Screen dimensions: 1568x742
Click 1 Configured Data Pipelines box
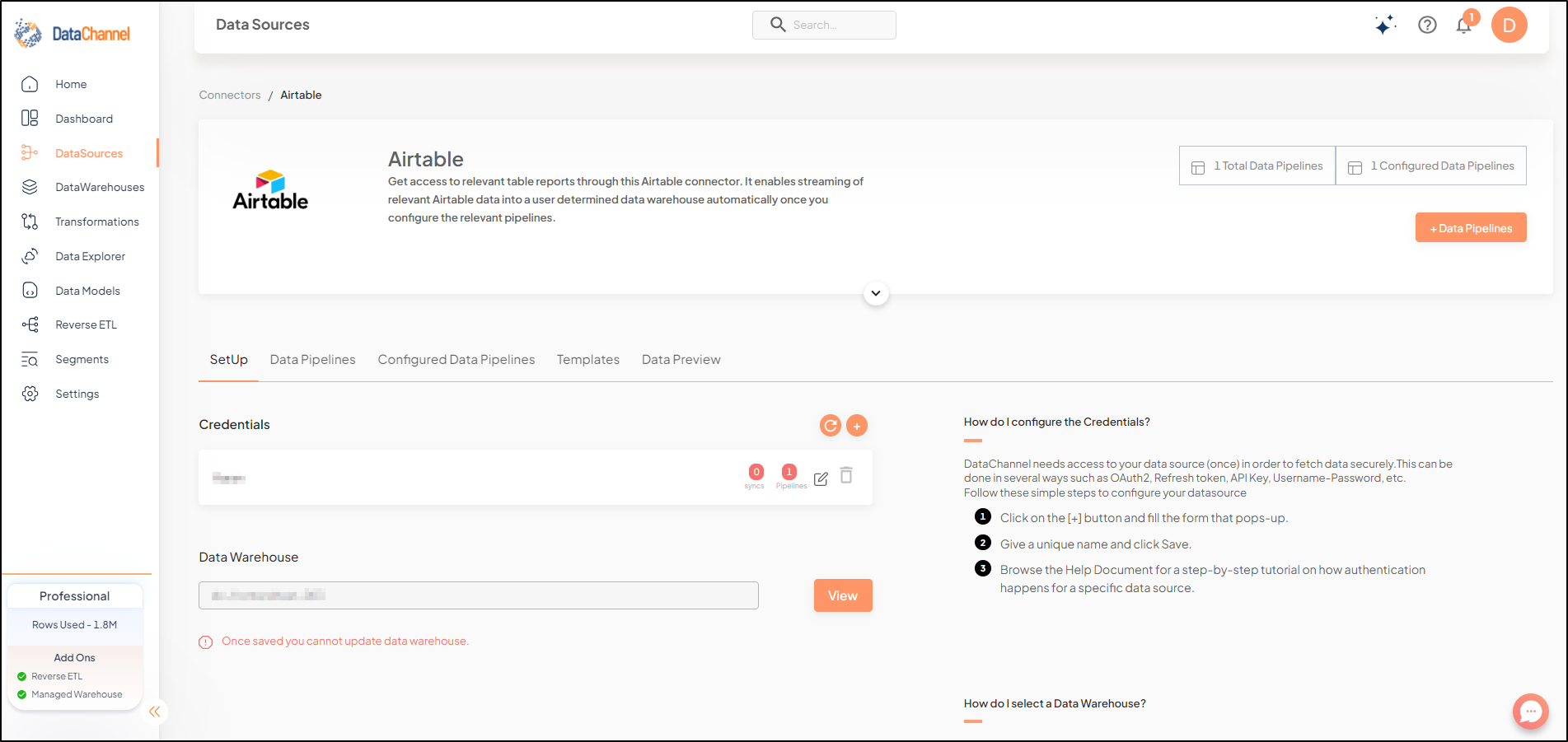1431,166
